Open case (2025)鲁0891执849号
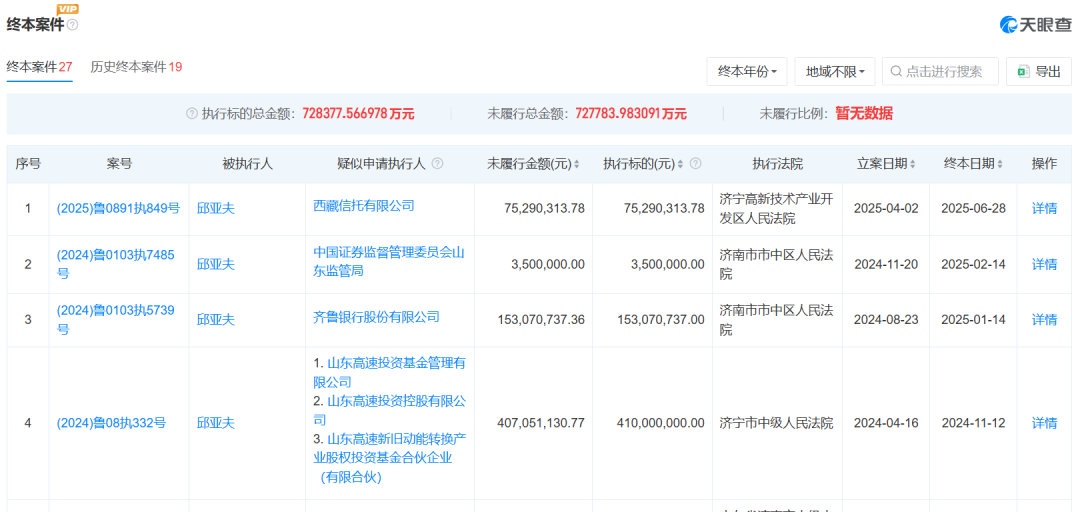This screenshot has height=512, width=1080. coord(118,209)
